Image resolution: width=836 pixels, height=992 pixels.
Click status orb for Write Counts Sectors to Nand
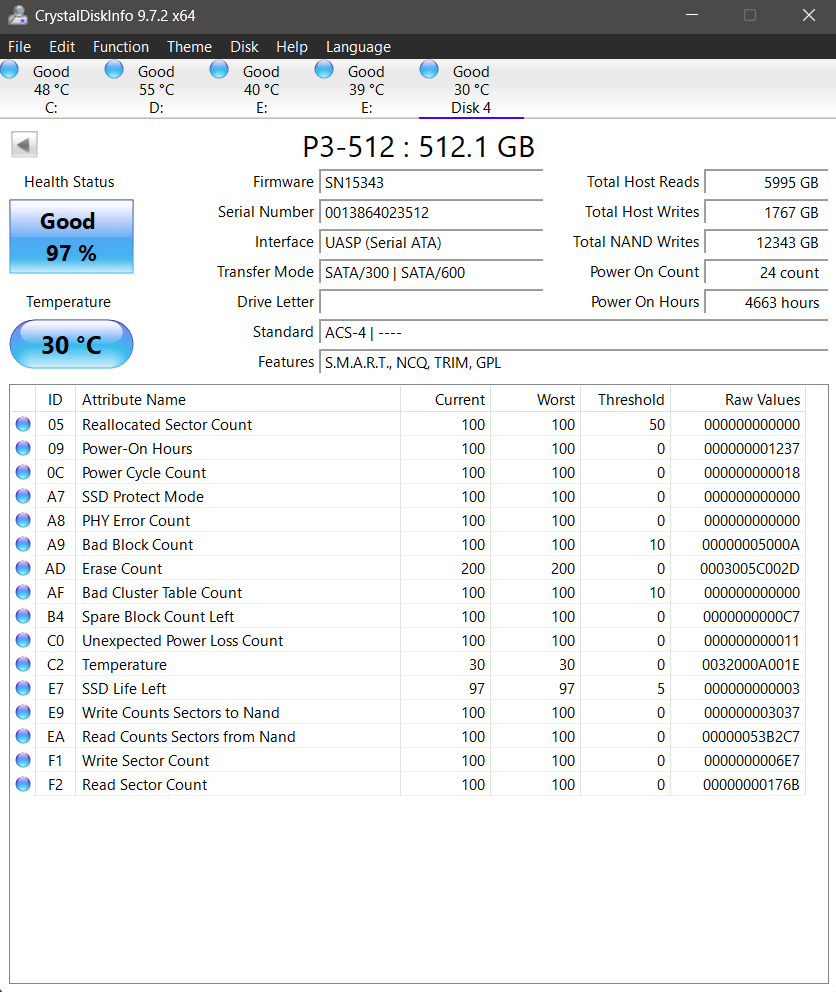coord(23,712)
